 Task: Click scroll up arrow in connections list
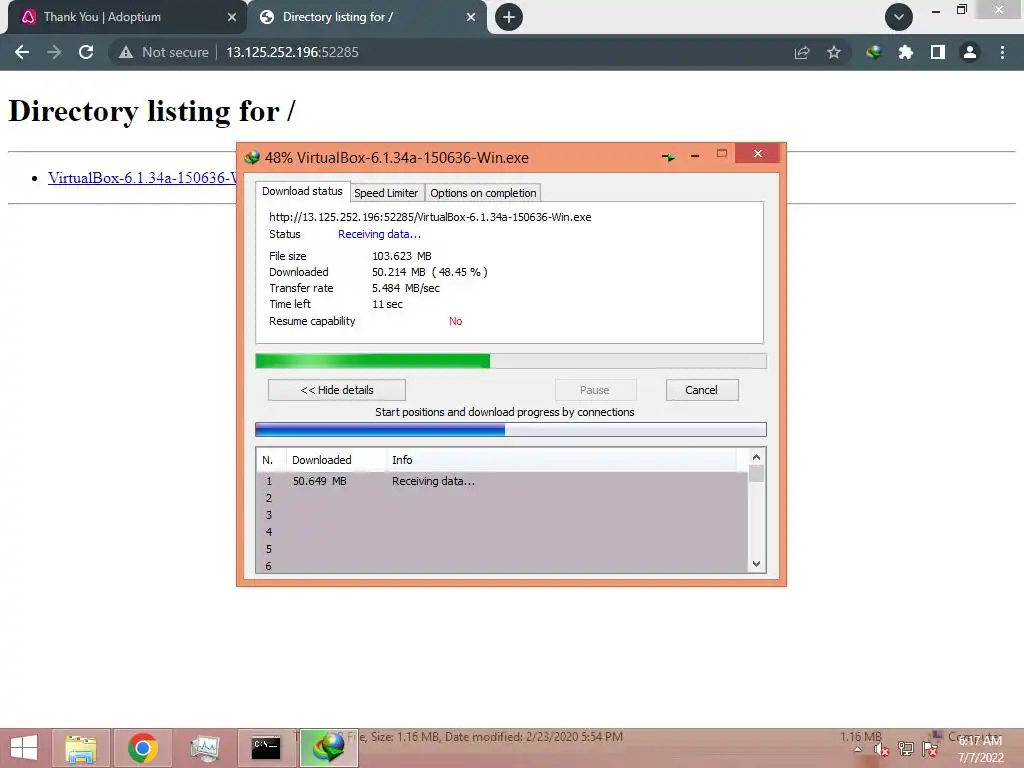756,457
